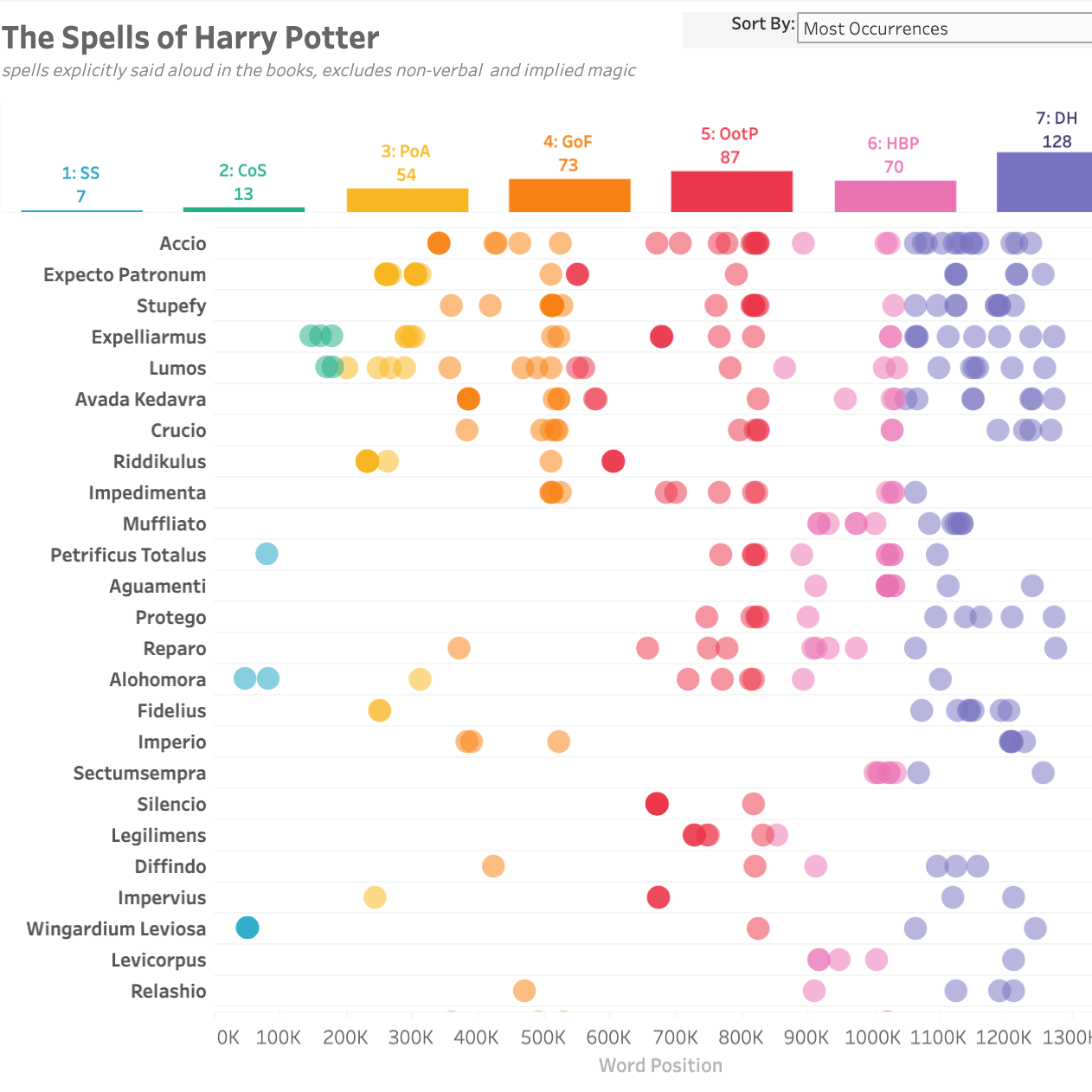The image size is (1092, 1092).
Task: Click the Wingardium Leviosa blue dot
Action: (x=247, y=928)
